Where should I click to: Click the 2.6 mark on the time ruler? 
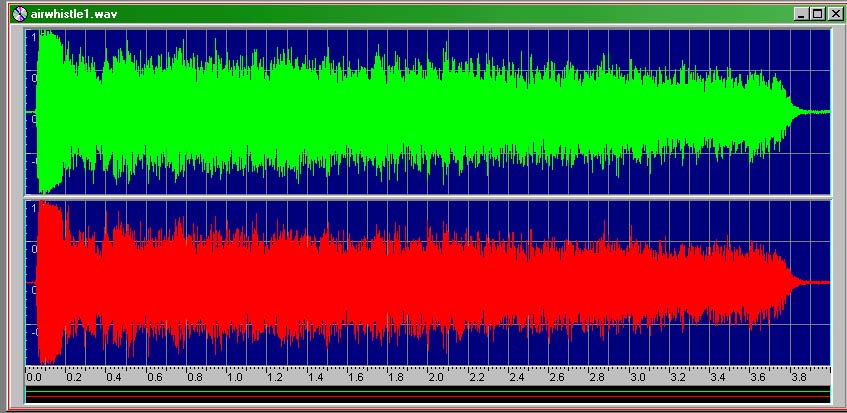point(557,377)
